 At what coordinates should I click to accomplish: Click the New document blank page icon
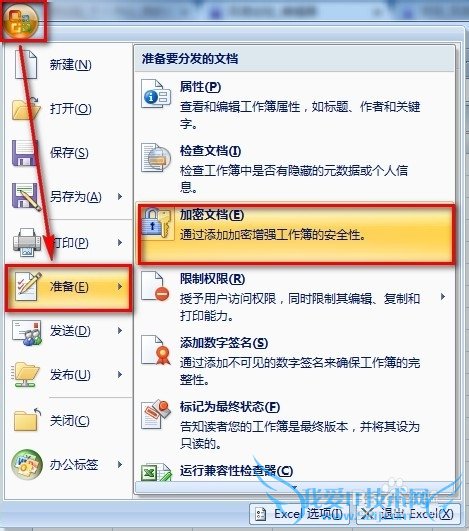pos(26,64)
